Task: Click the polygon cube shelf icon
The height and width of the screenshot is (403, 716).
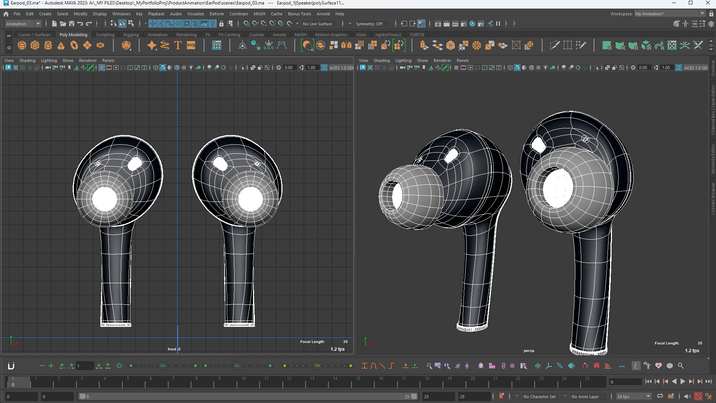Action: [35, 45]
